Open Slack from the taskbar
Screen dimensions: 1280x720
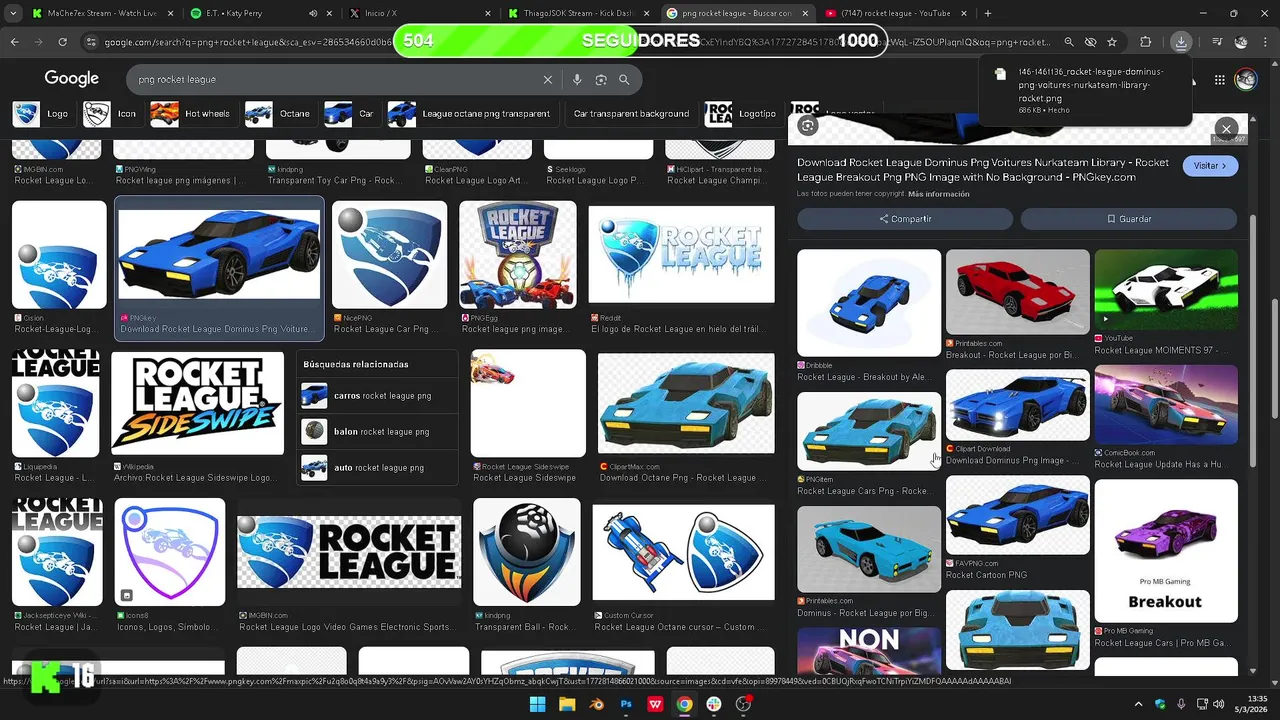(x=714, y=704)
